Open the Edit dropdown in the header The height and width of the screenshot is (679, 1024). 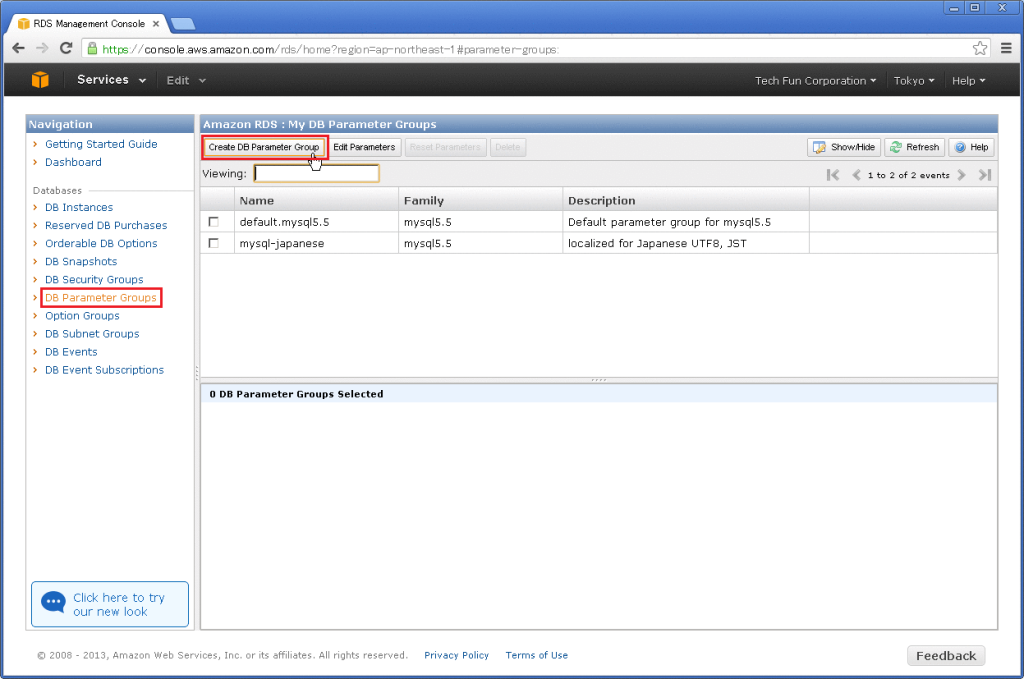[186, 80]
